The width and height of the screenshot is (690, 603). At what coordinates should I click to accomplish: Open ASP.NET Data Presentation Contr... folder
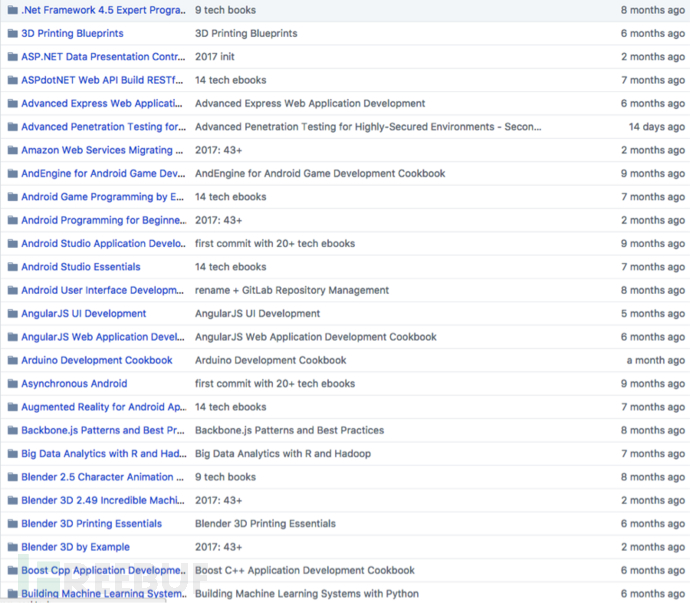pos(103,57)
